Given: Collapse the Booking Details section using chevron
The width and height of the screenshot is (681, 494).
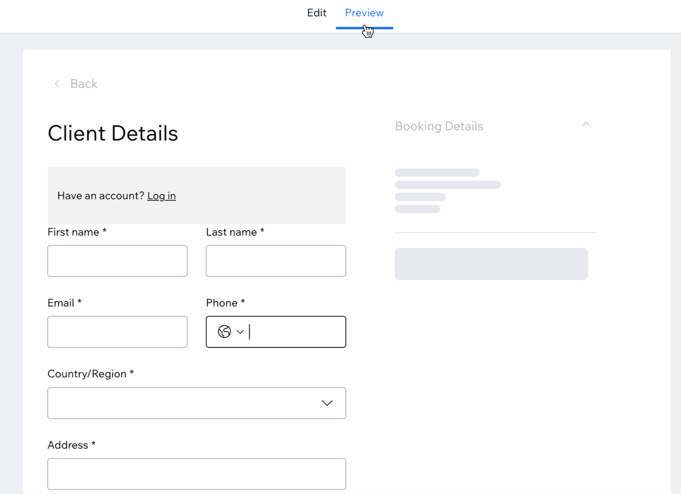Looking at the screenshot, I should coord(586,125).
